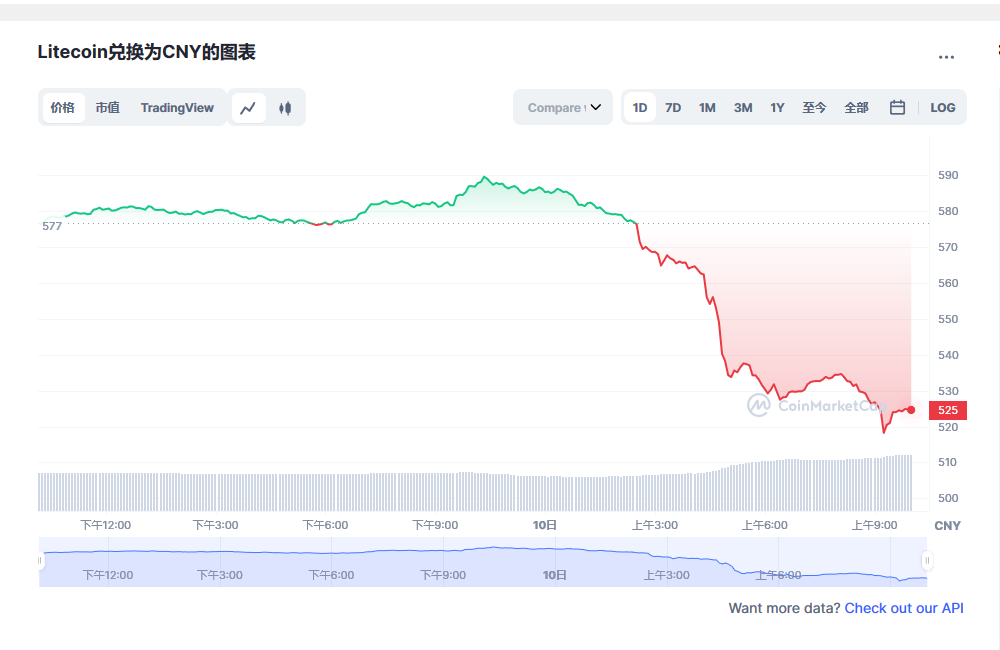Viewport: 1000px width, 650px height.
Task: Select the candlestick chart icon
Action: pos(286,107)
